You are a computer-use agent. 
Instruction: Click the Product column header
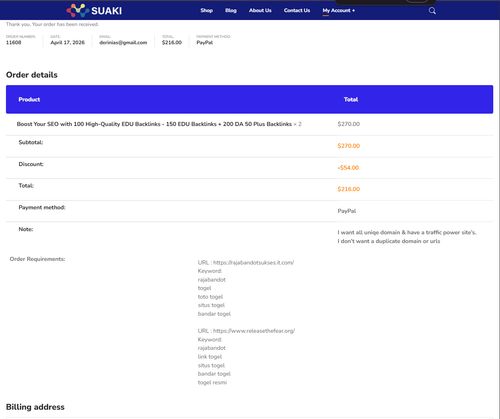(x=29, y=99)
